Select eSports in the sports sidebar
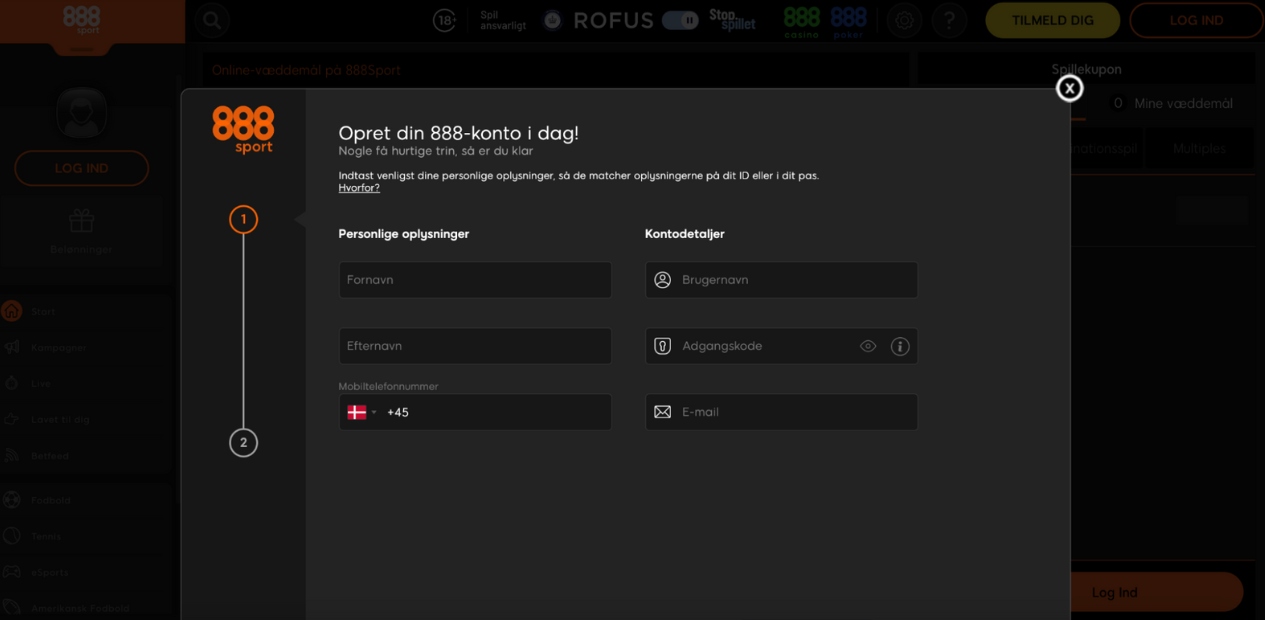Screen dimensions: 1265x620 click(50, 572)
